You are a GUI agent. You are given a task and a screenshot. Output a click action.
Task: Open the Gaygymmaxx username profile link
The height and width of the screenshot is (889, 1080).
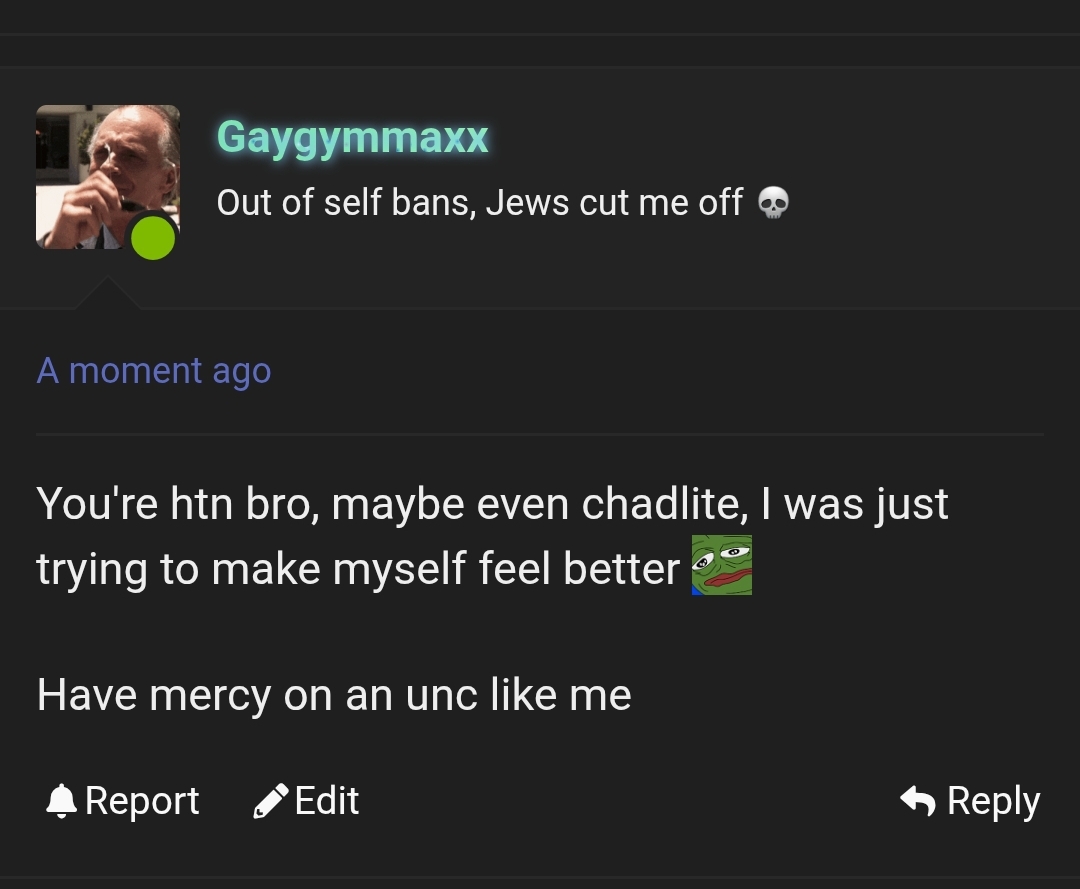tap(353, 137)
